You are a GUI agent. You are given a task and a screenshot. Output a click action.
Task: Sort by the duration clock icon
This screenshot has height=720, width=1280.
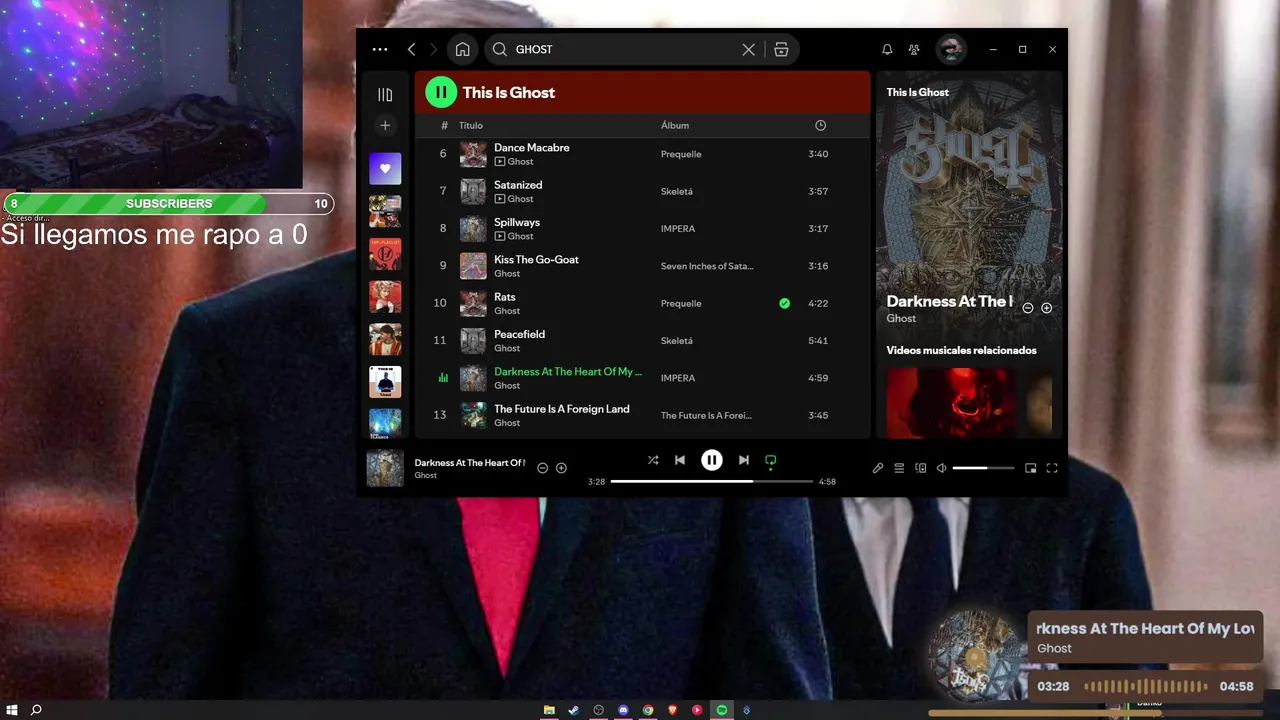point(820,125)
